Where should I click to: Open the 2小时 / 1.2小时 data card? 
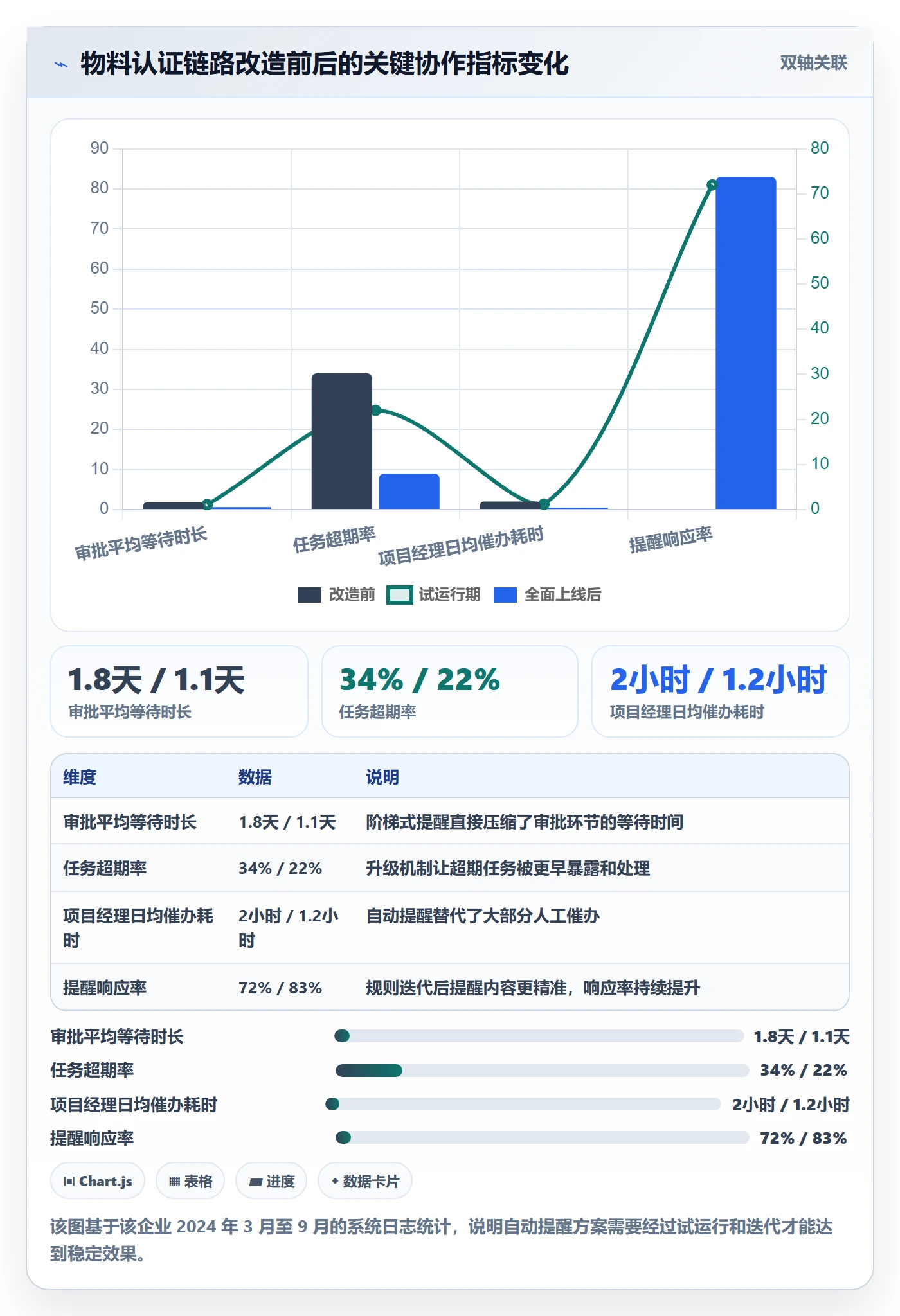(x=721, y=691)
